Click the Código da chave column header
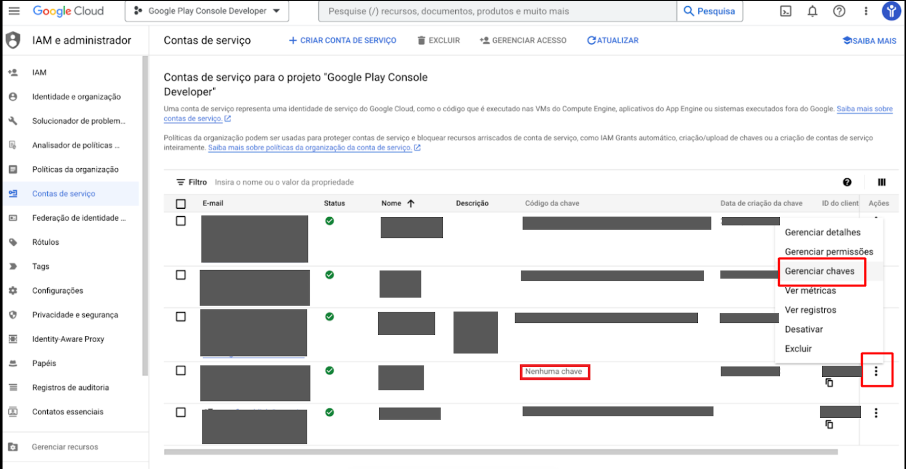The height and width of the screenshot is (469, 906). pos(552,203)
